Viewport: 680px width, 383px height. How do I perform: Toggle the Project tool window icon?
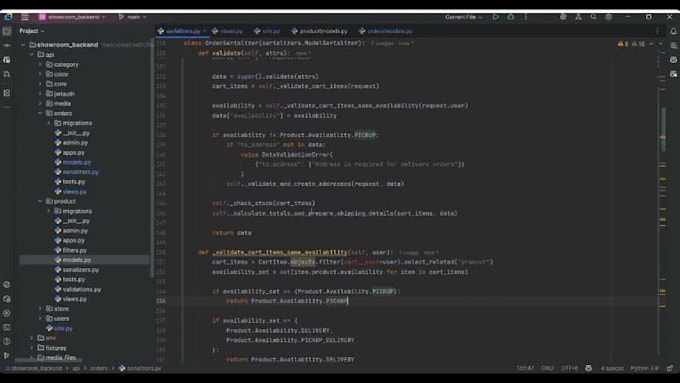(x=7, y=31)
